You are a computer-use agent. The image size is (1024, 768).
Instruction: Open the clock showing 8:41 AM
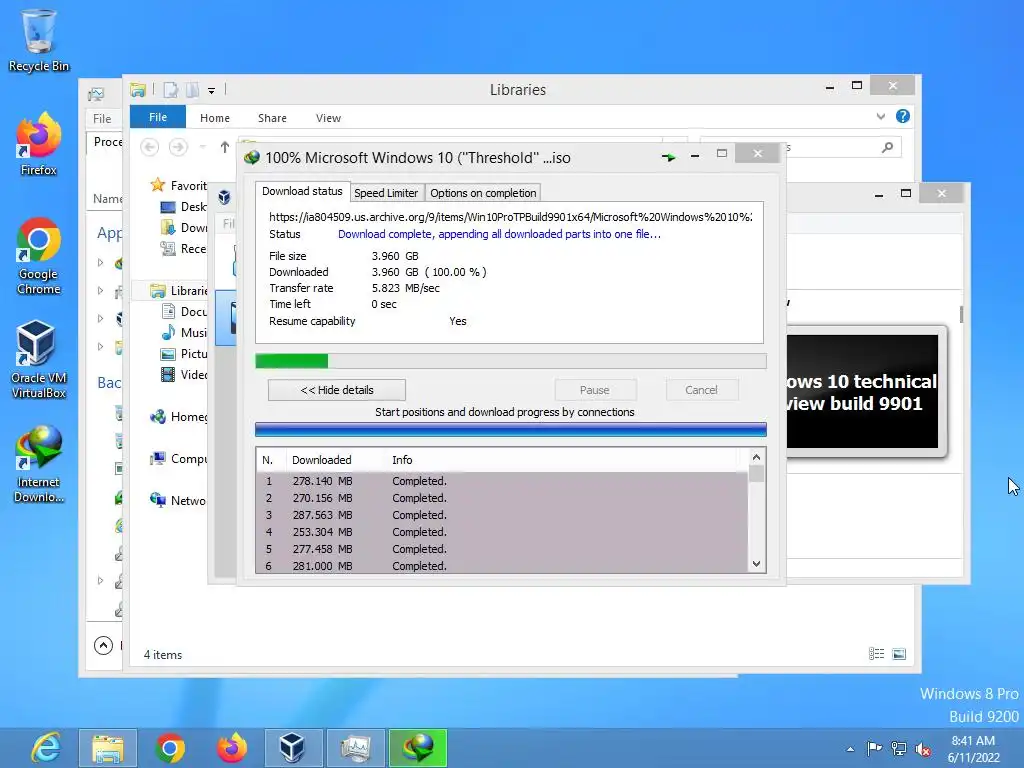973,749
